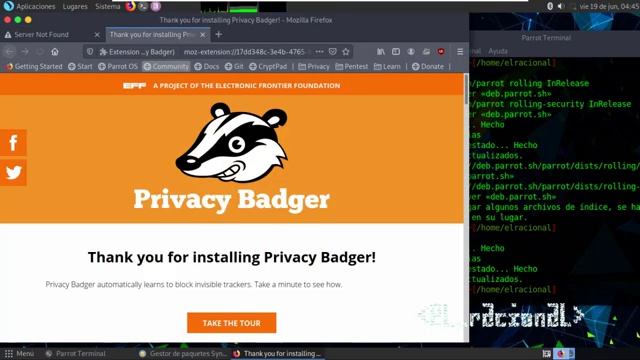Click TAKE THE TOUR button

point(231,323)
